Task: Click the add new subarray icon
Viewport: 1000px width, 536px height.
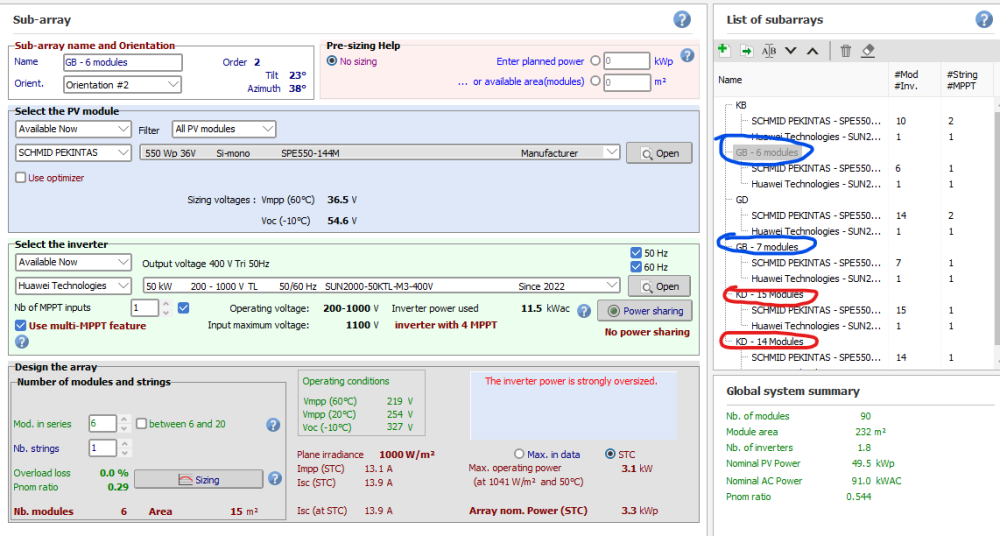Action: pyautogui.click(x=723, y=50)
